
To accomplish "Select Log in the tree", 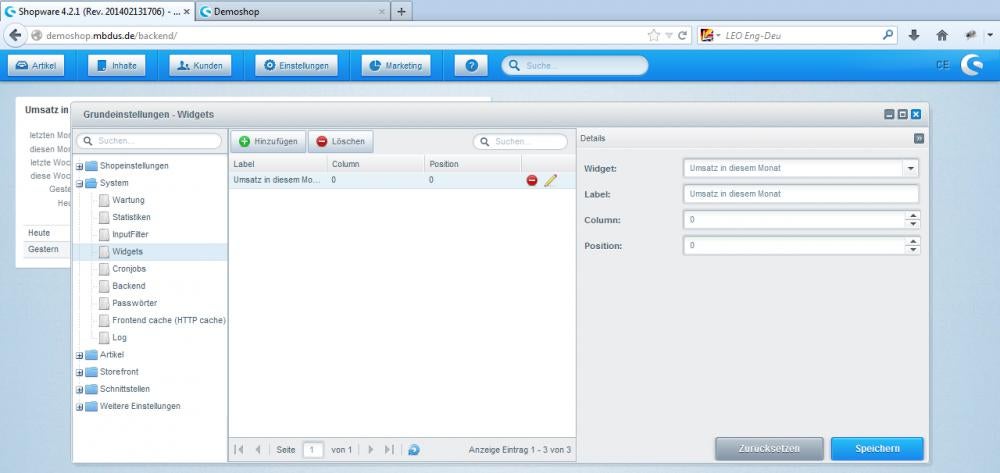I will coord(119,338).
